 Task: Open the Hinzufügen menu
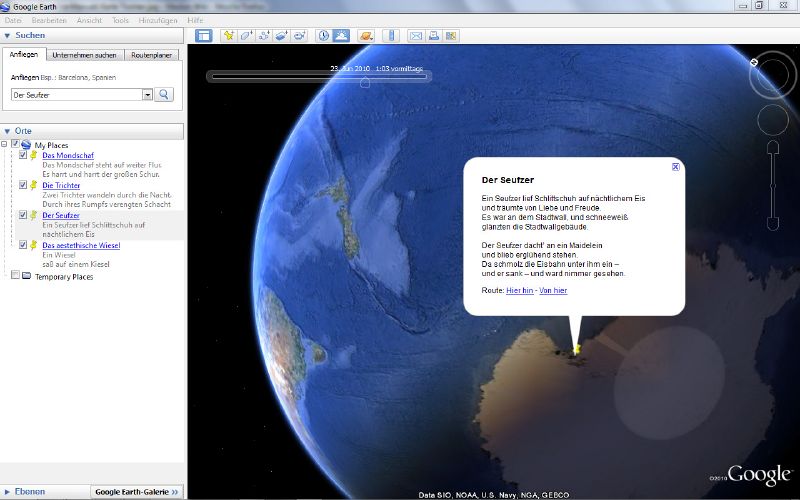pyautogui.click(x=158, y=20)
